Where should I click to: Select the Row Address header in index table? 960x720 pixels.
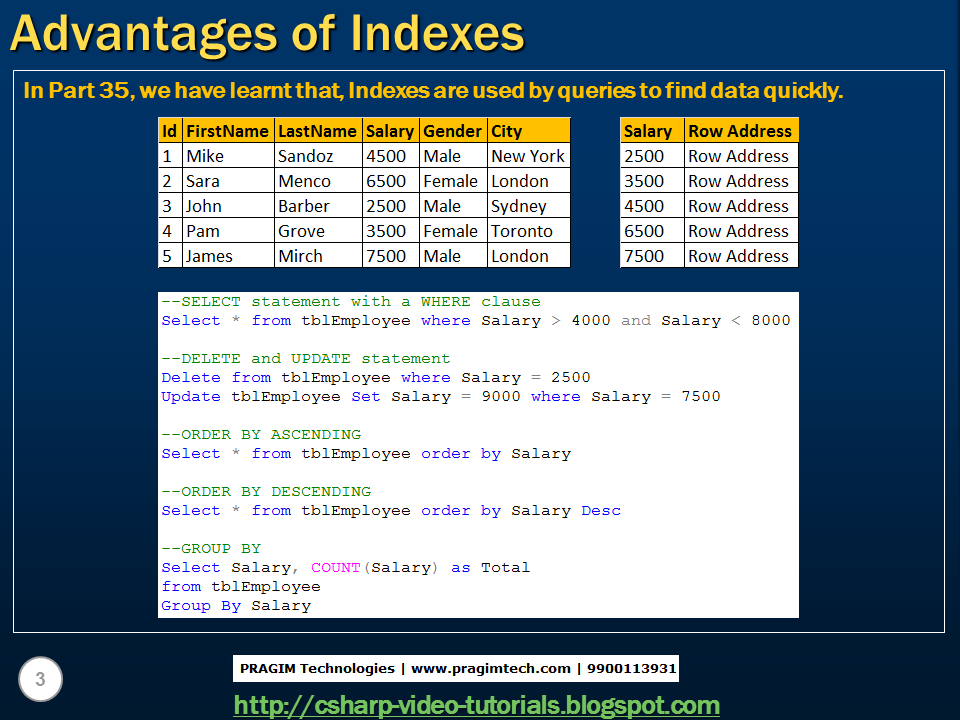[739, 130]
